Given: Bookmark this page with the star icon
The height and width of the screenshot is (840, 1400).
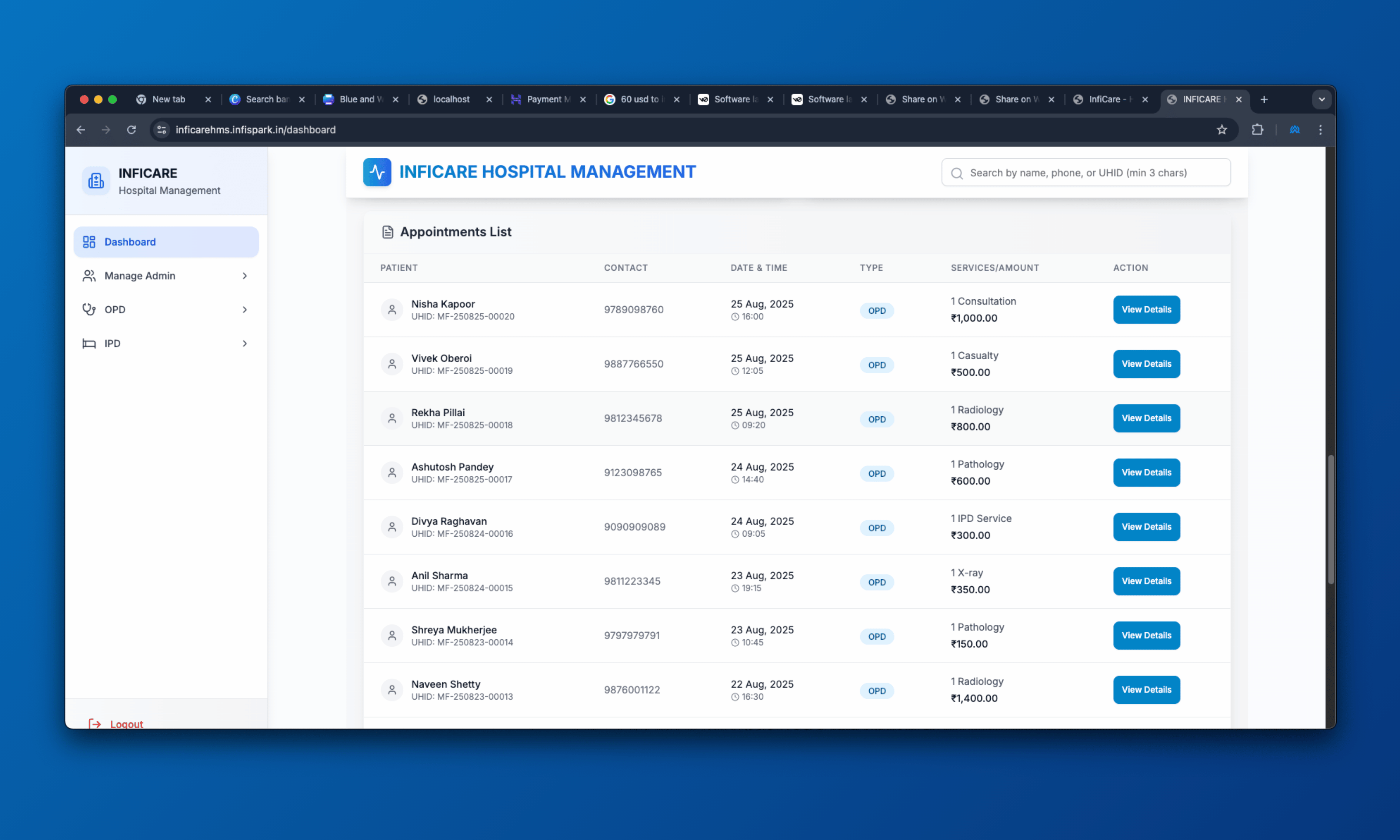Looking at the screenshot, I should click(1222, 130).
